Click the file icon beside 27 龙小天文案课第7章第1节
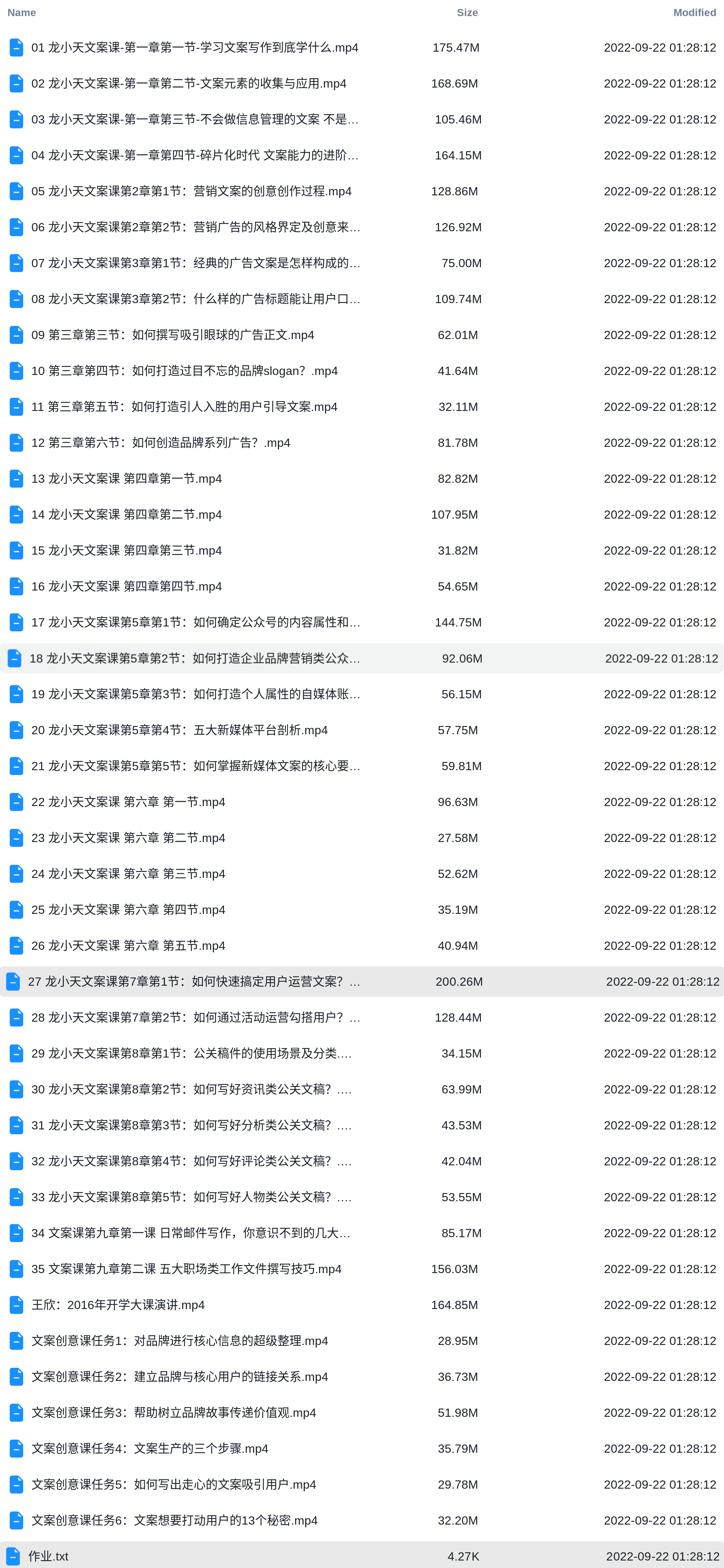724x1568 pixels. (x=13, y=981)
